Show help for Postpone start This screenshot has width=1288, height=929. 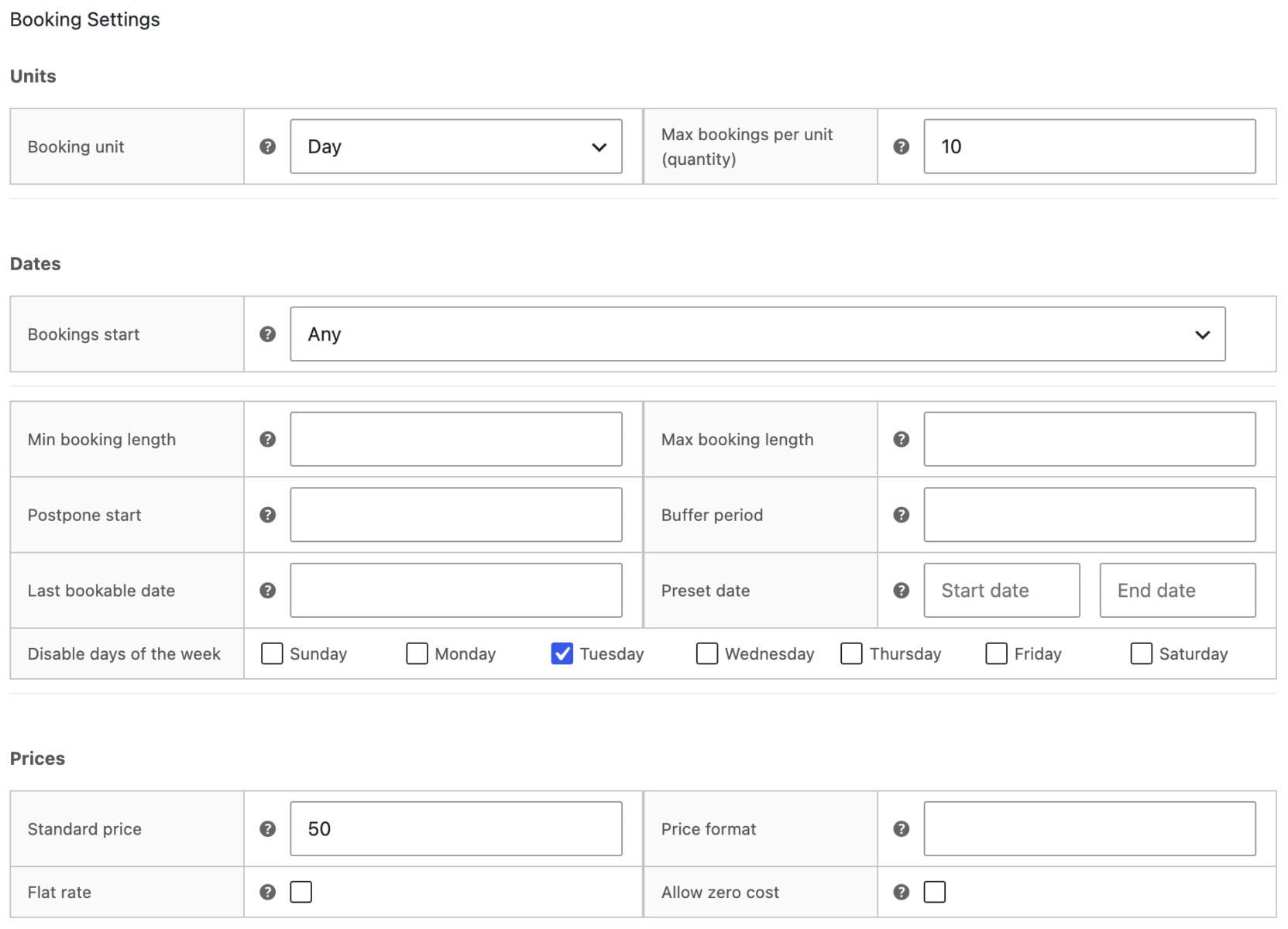point(267,515)
